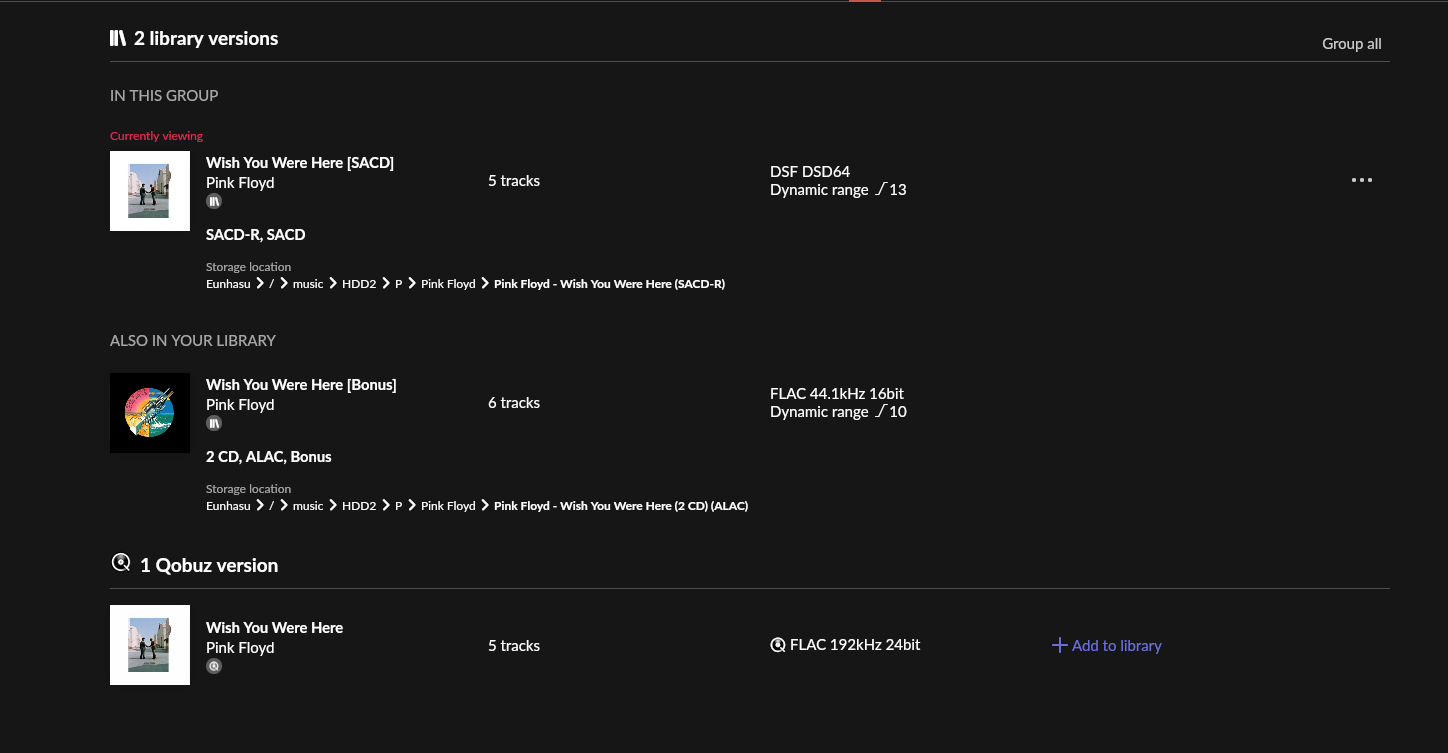This screenshot has height=753, width=1448.
Task: Click the library icon beside 2 library versions
Action: coord(118,39)
